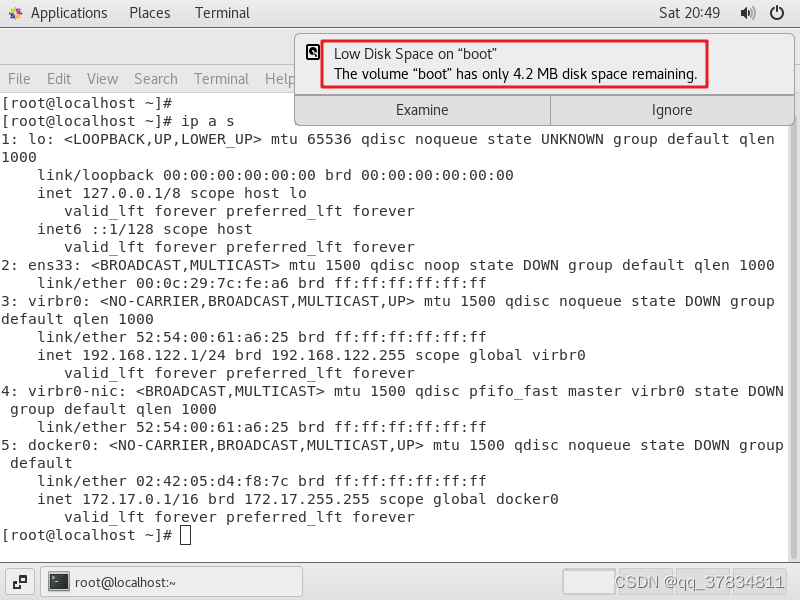The image size is (800, 600).
Task: Open the Terminal menu in the top bar
Action: (221, 13)
